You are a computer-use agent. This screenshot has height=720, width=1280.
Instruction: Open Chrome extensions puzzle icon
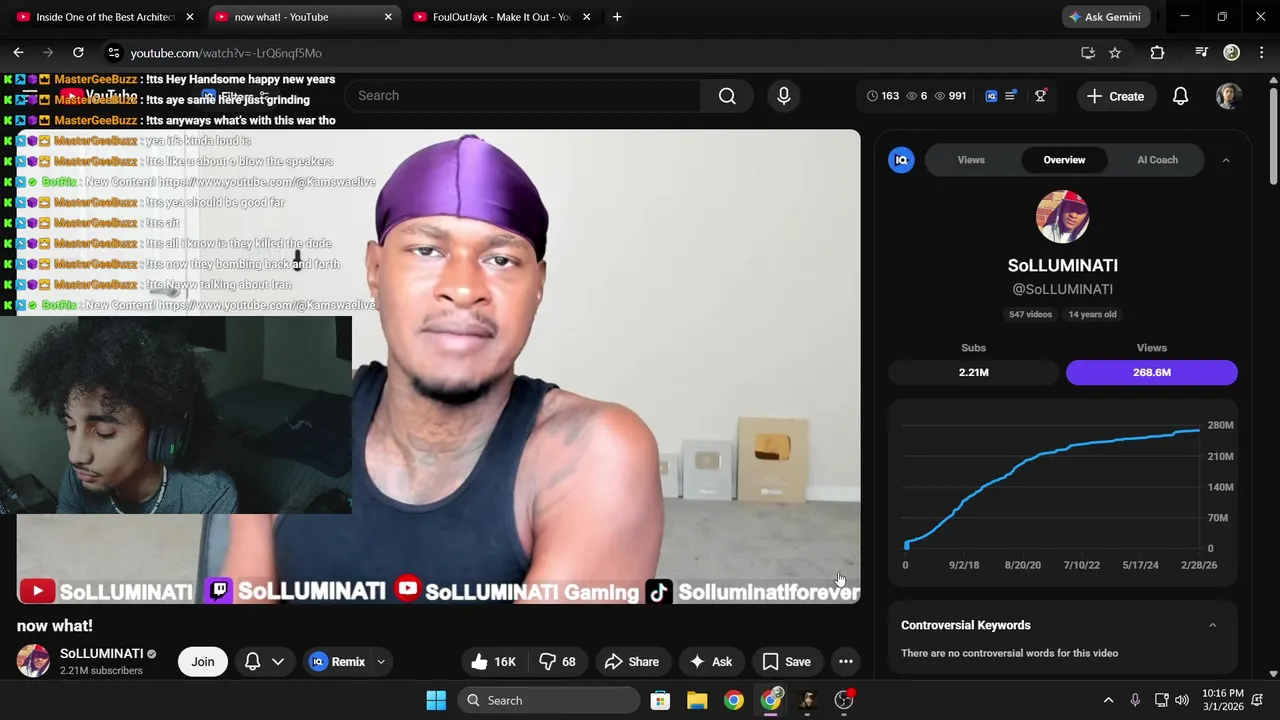coord(1157,53)
